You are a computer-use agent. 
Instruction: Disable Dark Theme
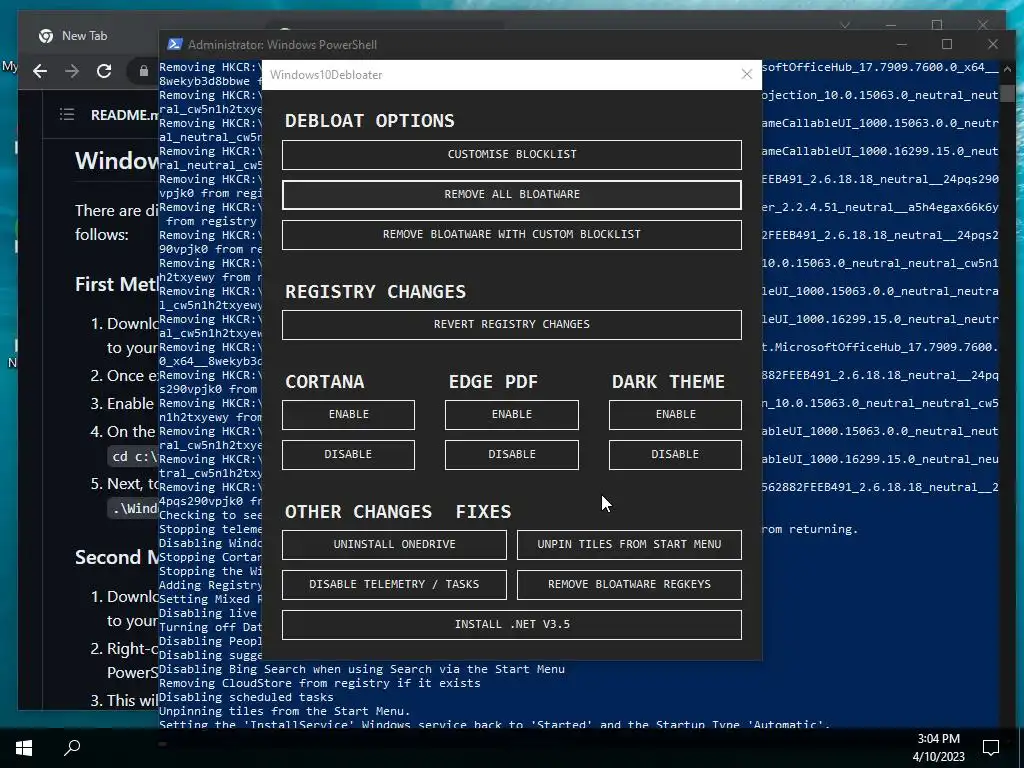pyautogui.click(x=675, y=455)
